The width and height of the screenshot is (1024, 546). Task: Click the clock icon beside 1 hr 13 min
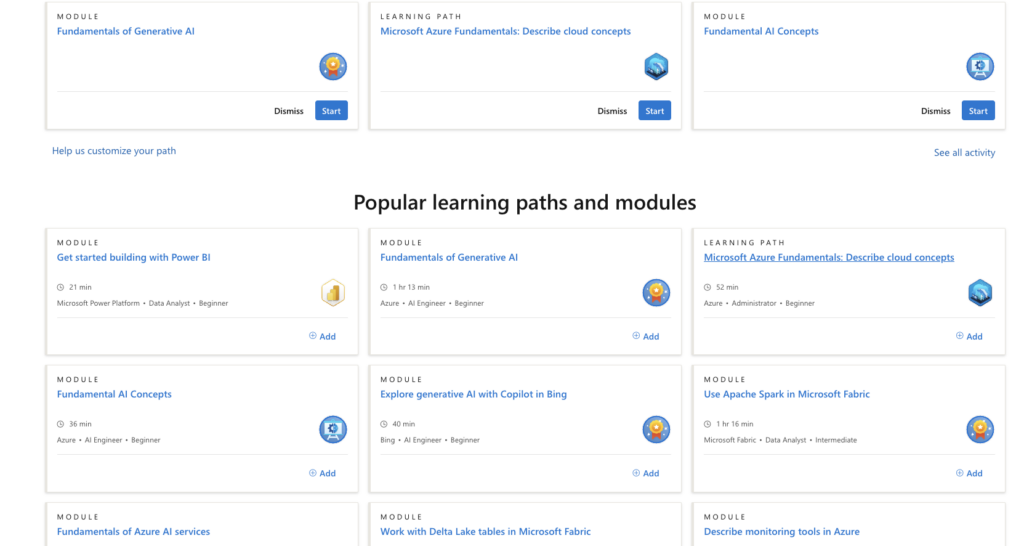pyautogui.click(x=384, y=287)
